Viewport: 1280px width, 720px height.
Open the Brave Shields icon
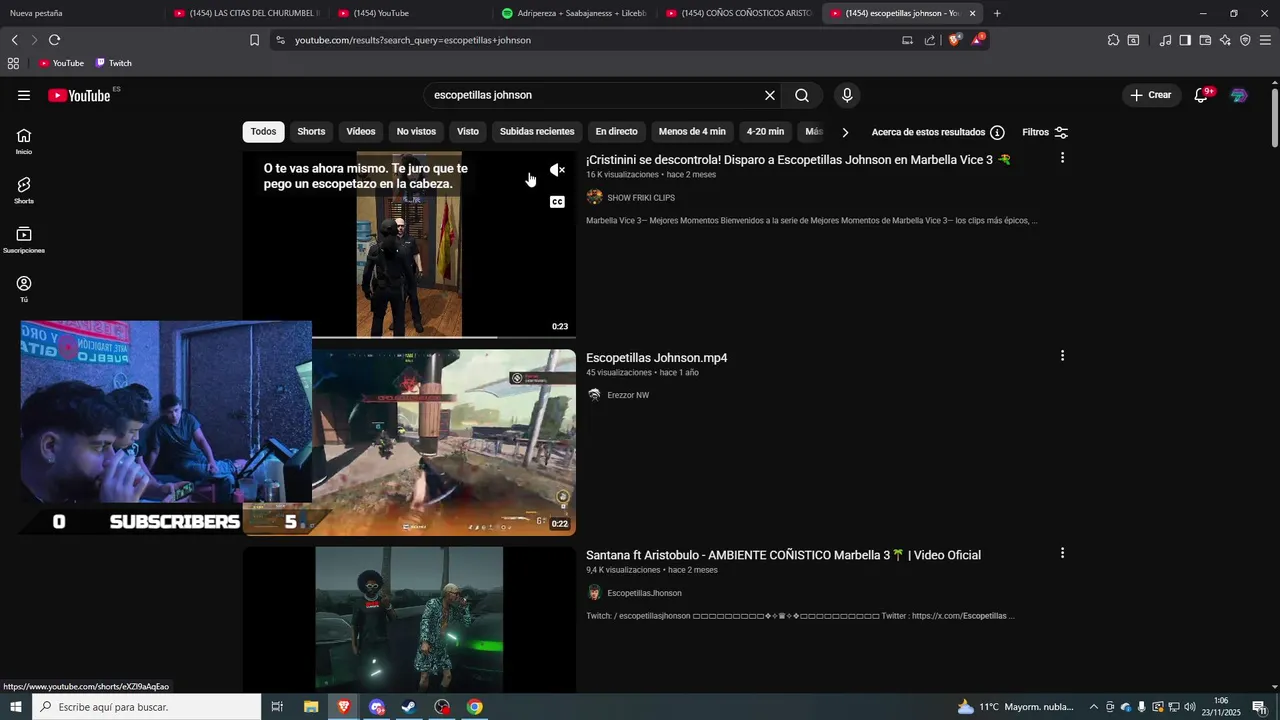[955, 40]
